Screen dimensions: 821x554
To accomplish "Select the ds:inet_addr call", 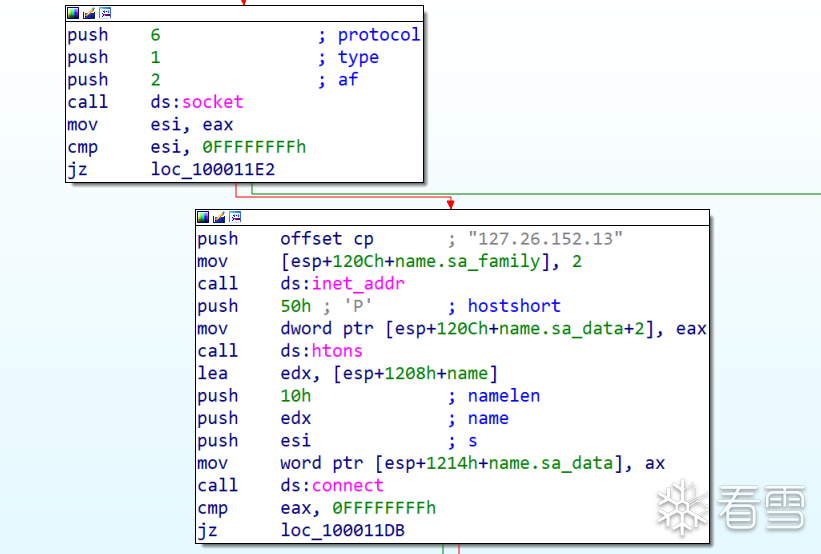I will tap(342, 283).
